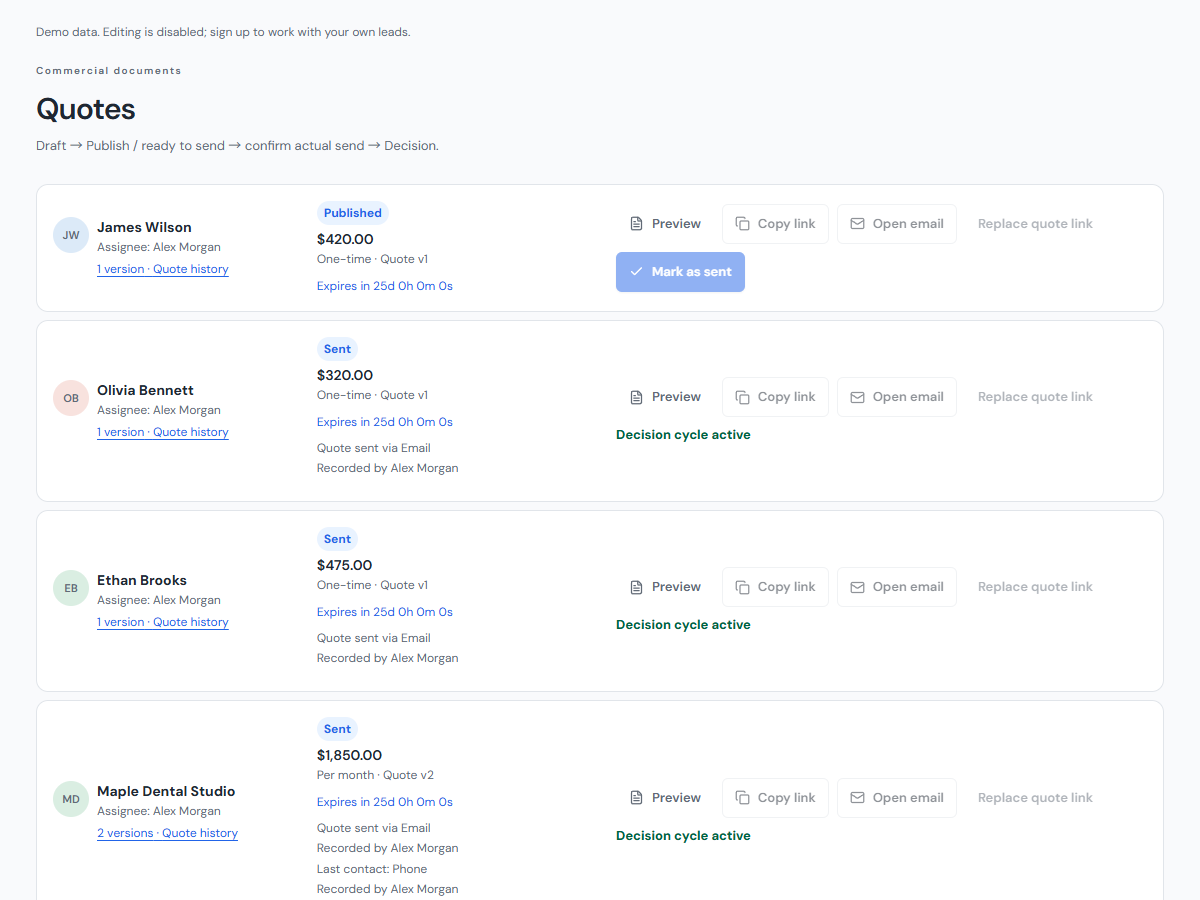Click the envelope icon in Maple Dental Studio's Open email
The image size is (1200, 900).
[857, 798]
